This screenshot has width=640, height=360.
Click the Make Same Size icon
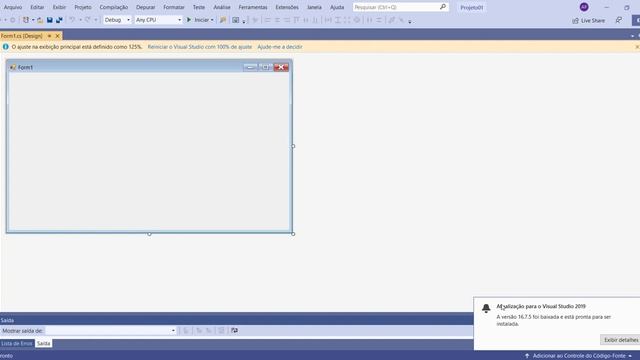pos(347,20)
